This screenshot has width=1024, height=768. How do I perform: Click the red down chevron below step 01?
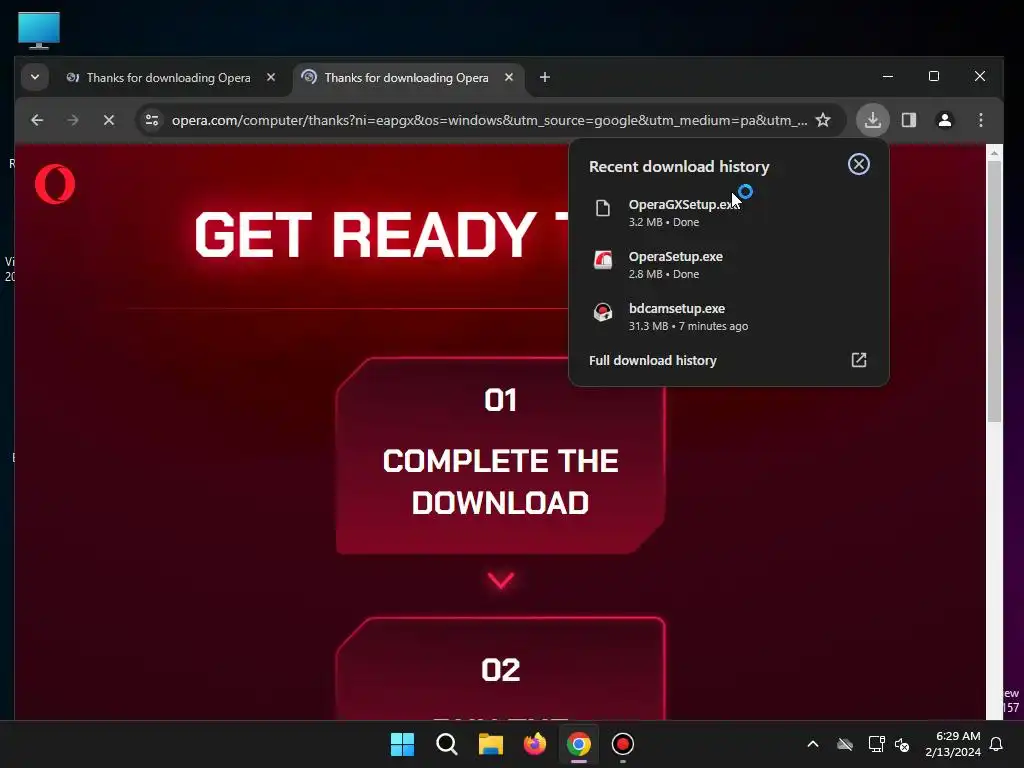click(x=501, y=580)
